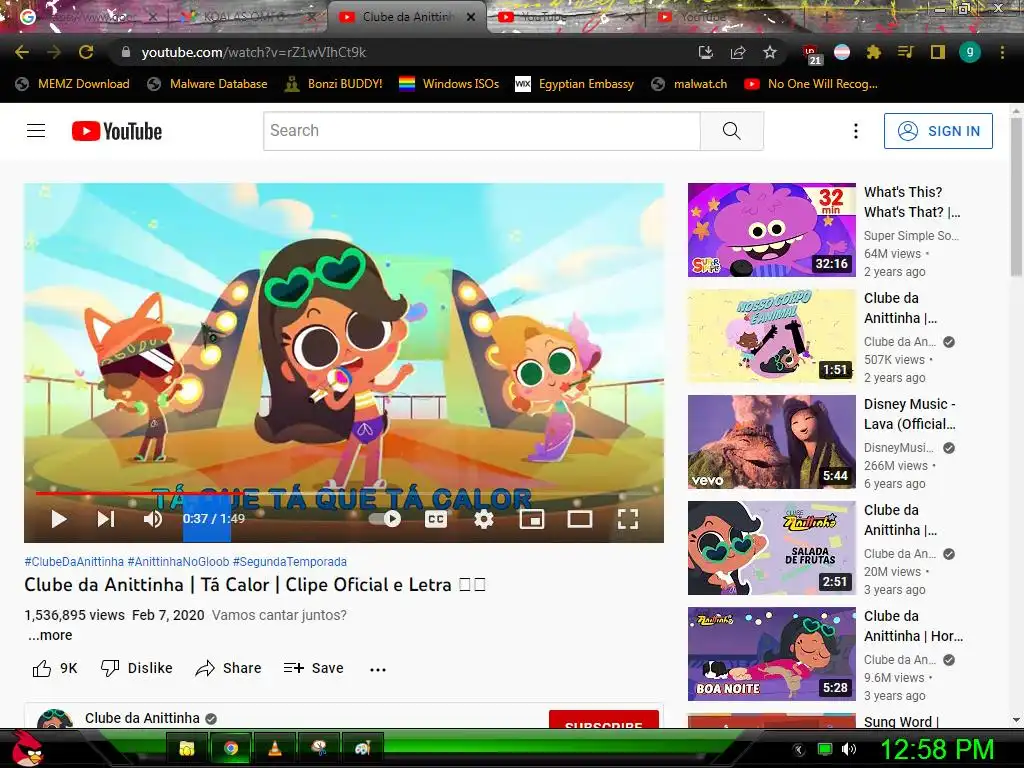The image size is (1024, 768).
Task: Open the uBlock extension showing 21
Action: point(810,54)
